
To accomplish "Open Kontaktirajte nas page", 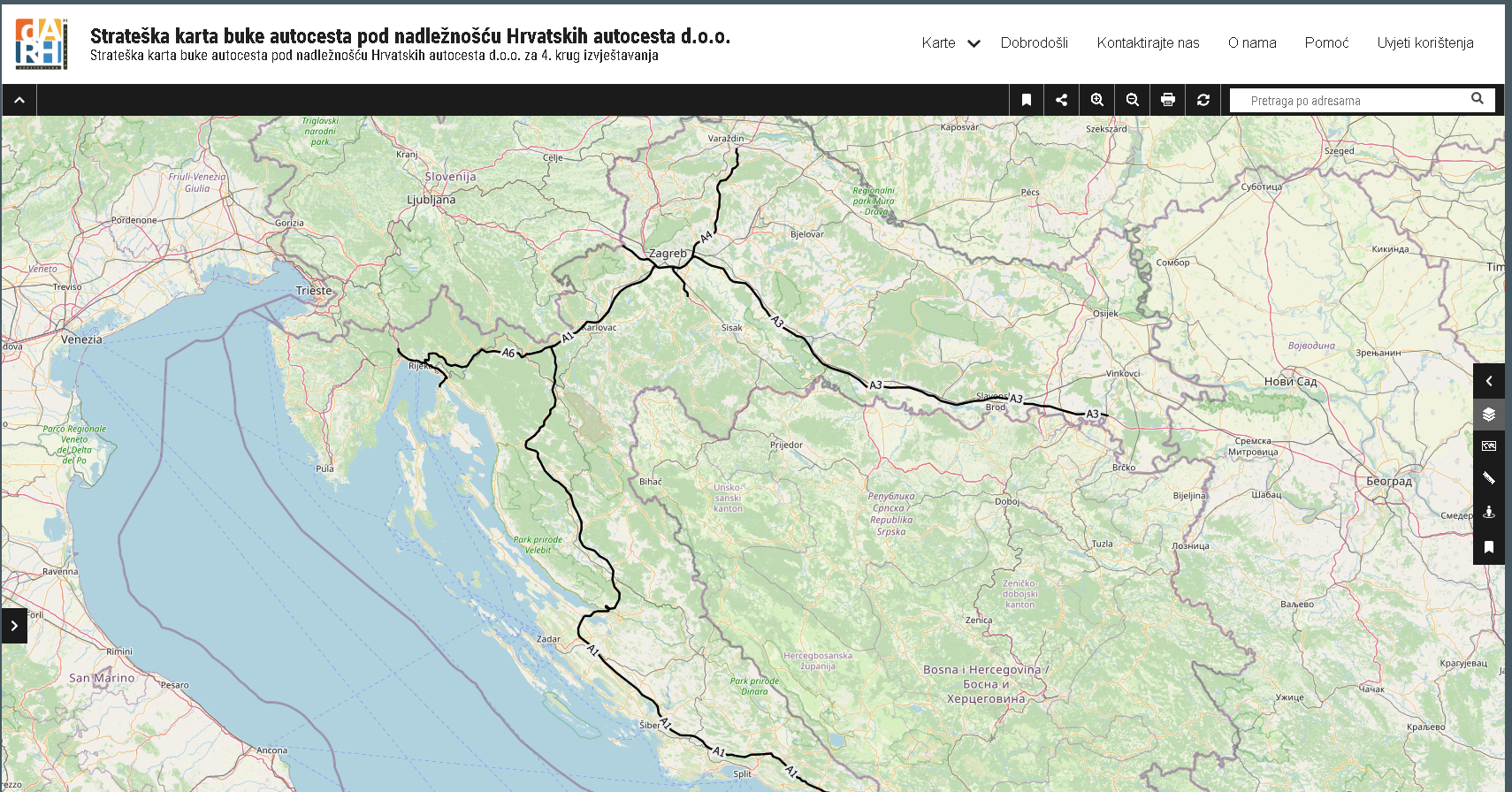I will click(1148, 42).
